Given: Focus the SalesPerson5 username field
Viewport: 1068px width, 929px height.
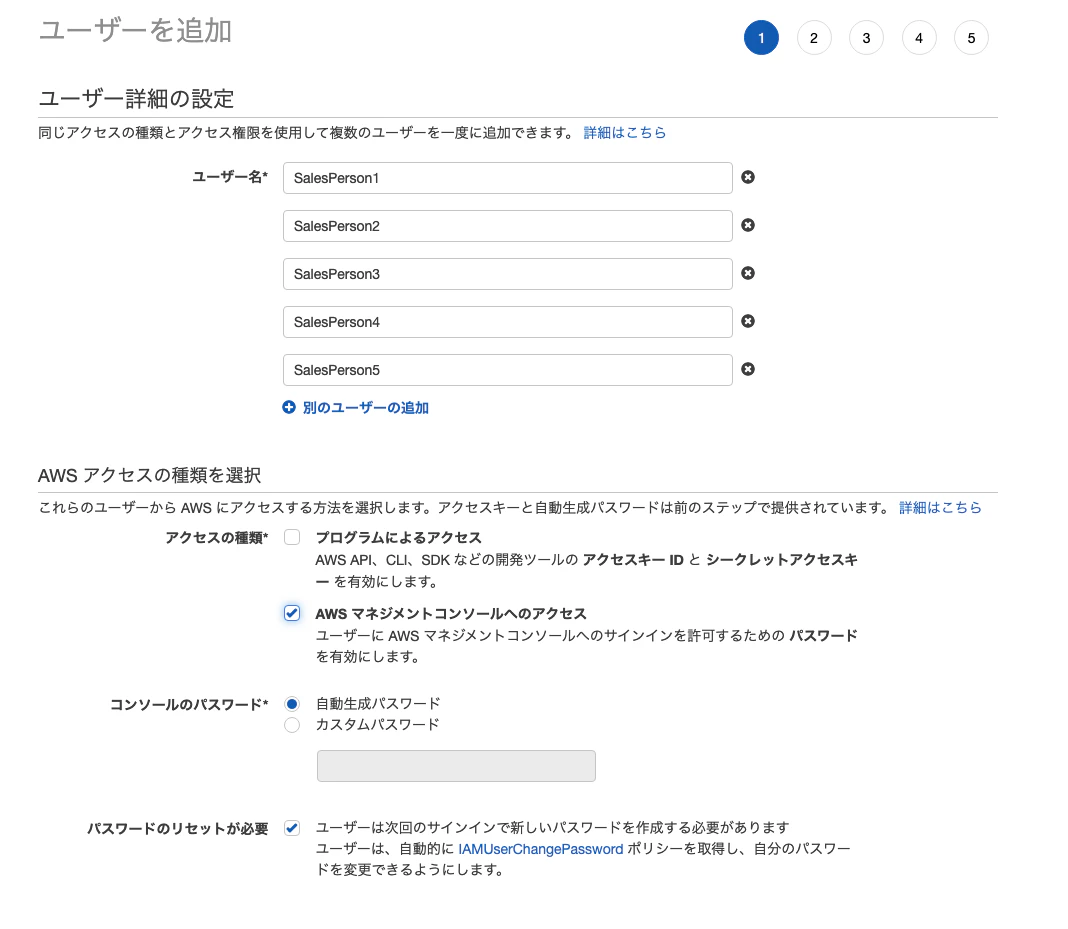Looking at the screenshot, I should click(508, 370).
